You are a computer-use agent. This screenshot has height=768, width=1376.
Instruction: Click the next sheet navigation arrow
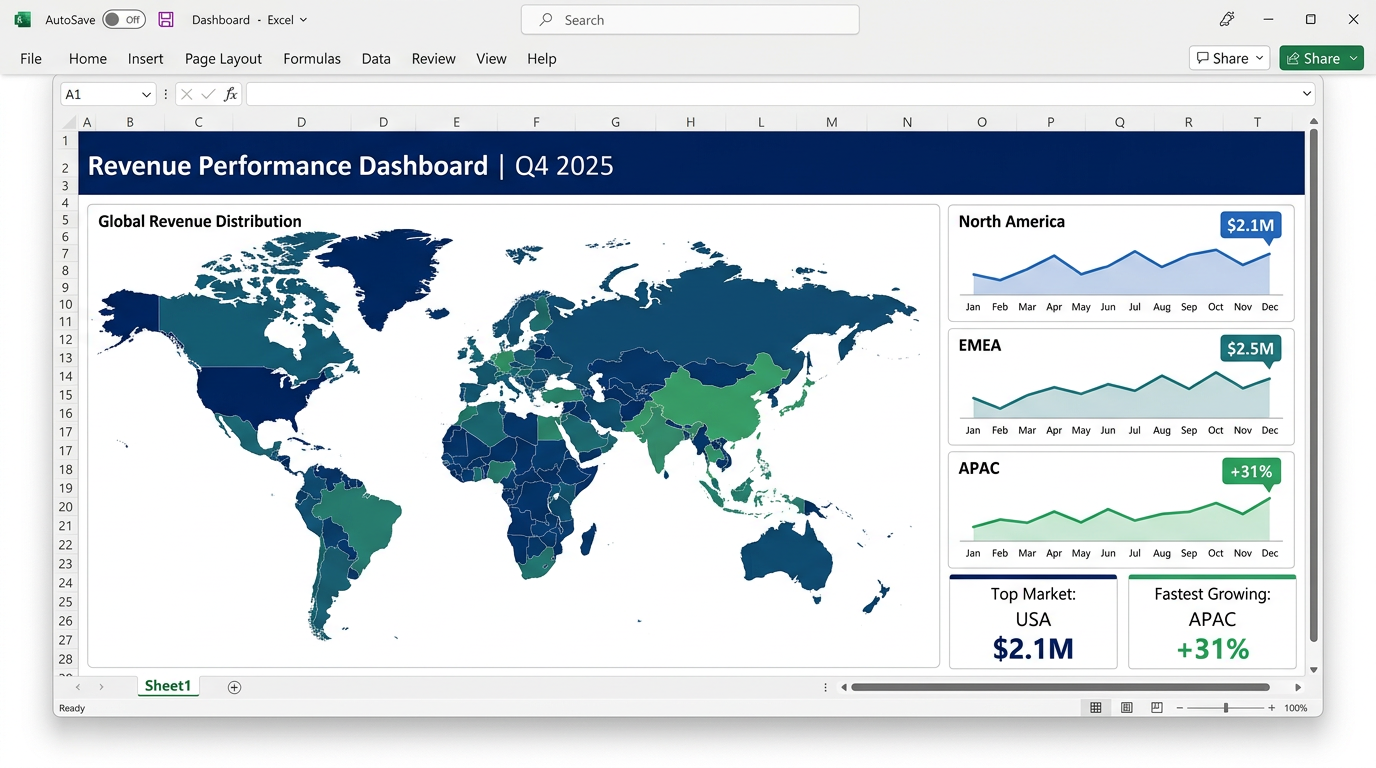click(101, 687)
